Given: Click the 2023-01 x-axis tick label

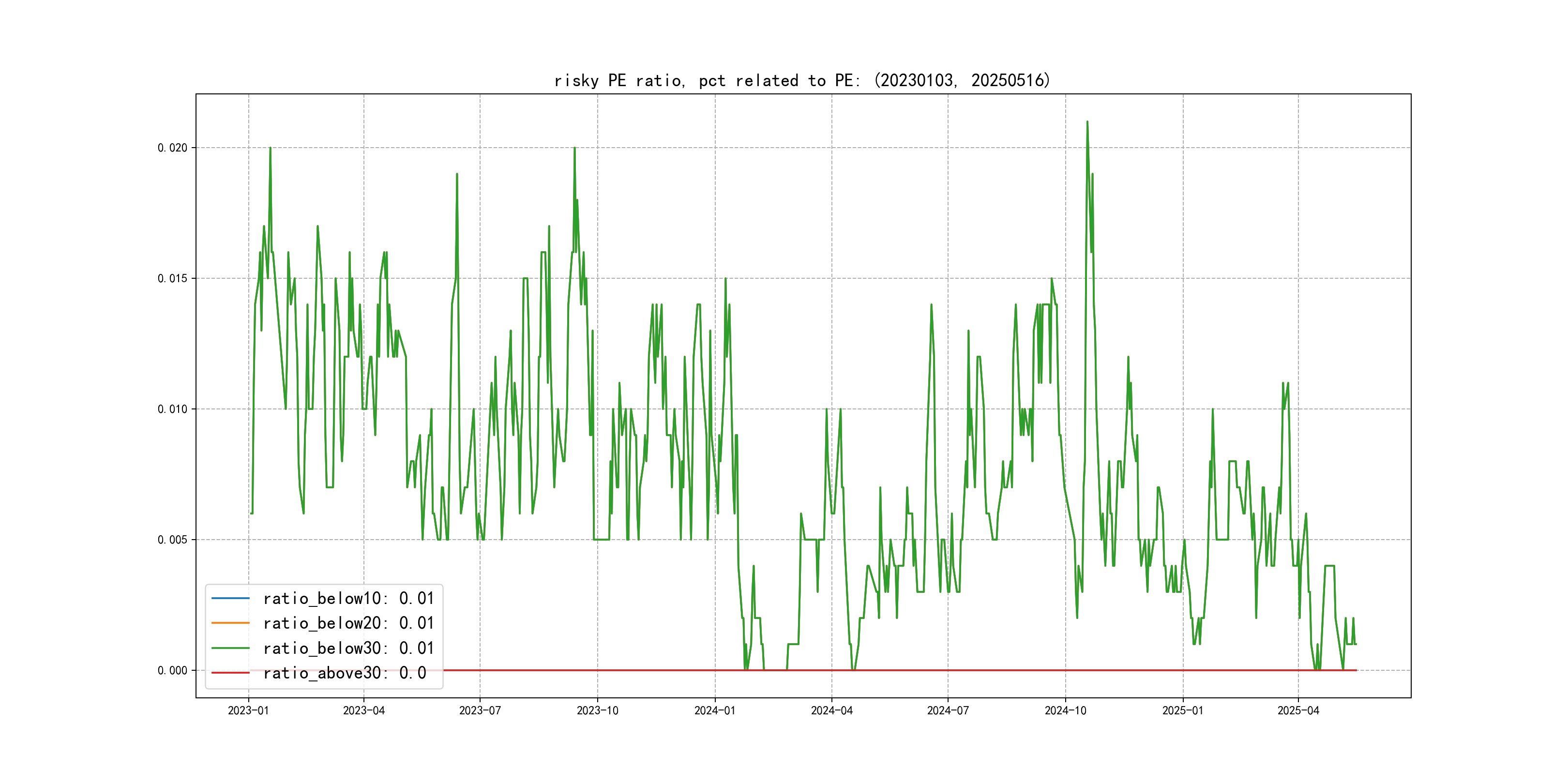Looking at the screenshot, I should tap(248, 711).
